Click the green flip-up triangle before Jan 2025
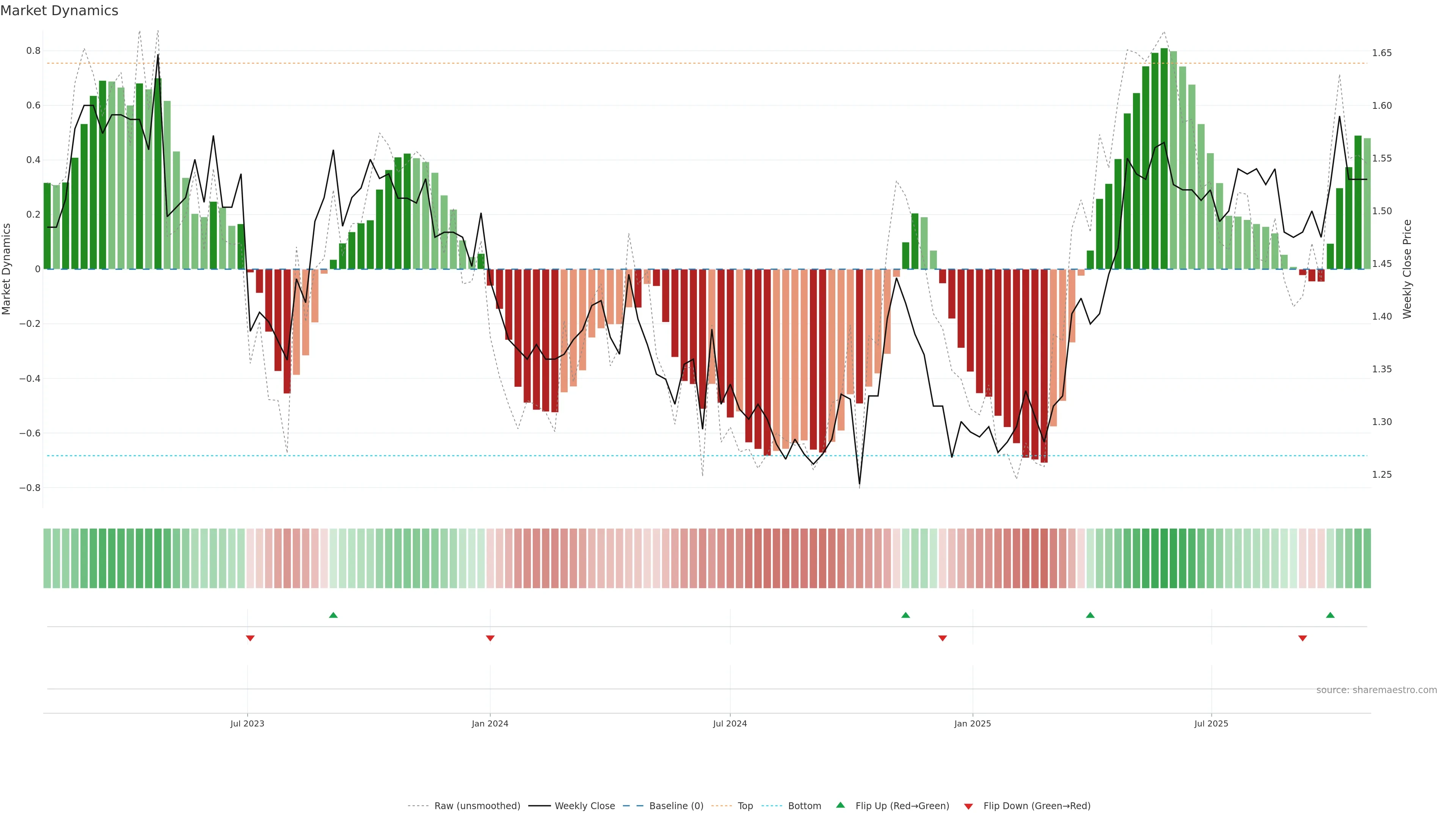The image size is (1456, 819). [905, 615]
